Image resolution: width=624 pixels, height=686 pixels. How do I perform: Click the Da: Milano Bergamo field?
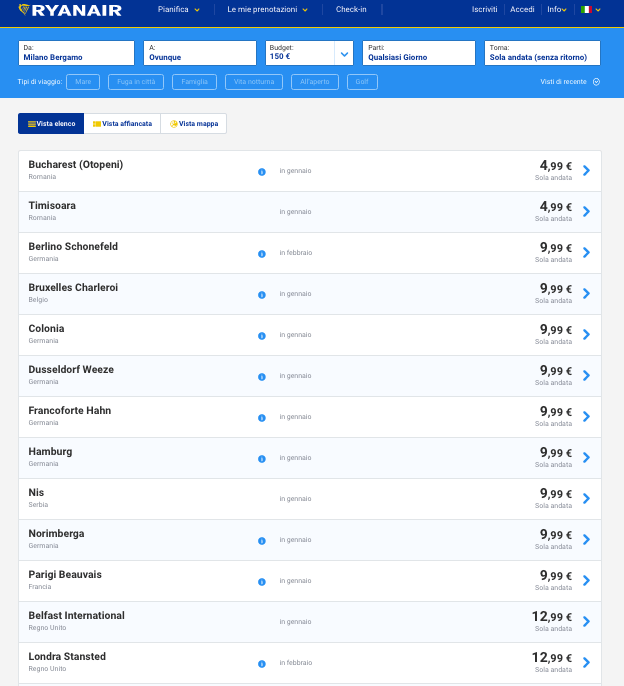pyautogui.click(x=76, y=53)
